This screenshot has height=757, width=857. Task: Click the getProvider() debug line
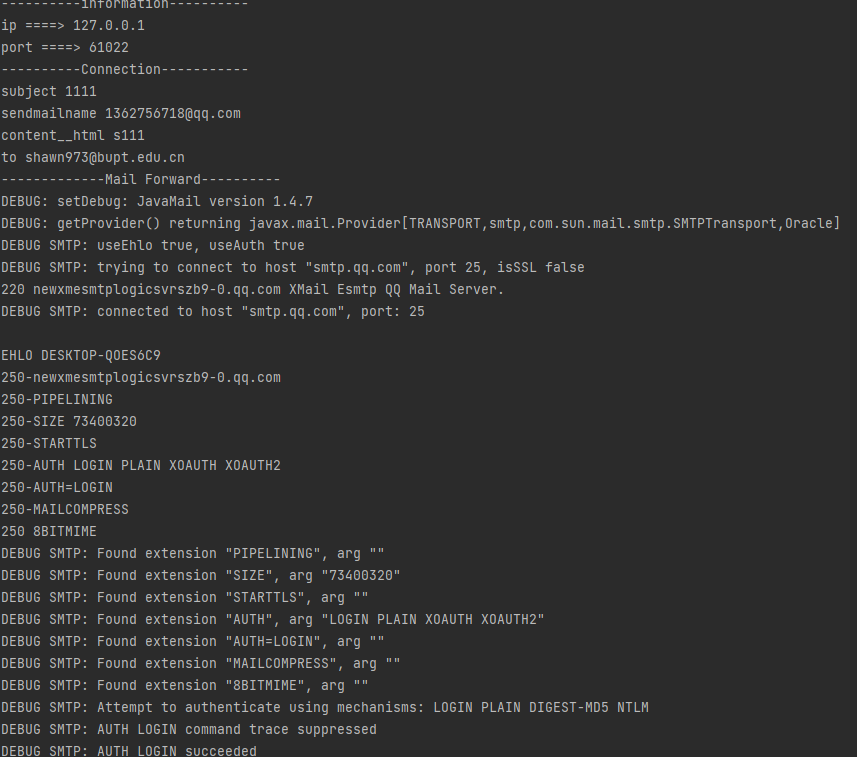pos(420,223)
